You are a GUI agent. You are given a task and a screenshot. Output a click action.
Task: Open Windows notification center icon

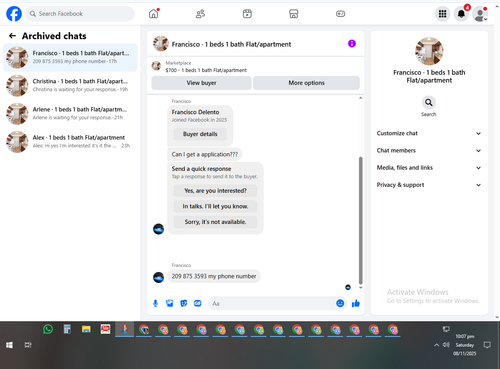[487, 345]
